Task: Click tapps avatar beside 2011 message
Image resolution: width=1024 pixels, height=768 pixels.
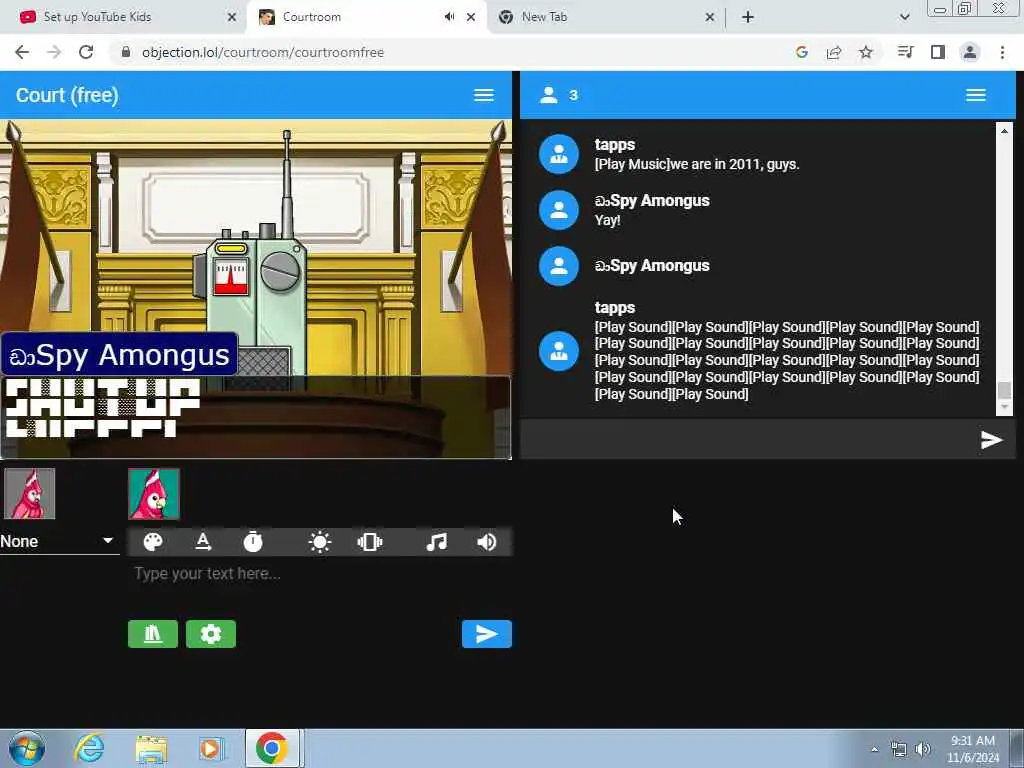Action: [x=559, y=154]
